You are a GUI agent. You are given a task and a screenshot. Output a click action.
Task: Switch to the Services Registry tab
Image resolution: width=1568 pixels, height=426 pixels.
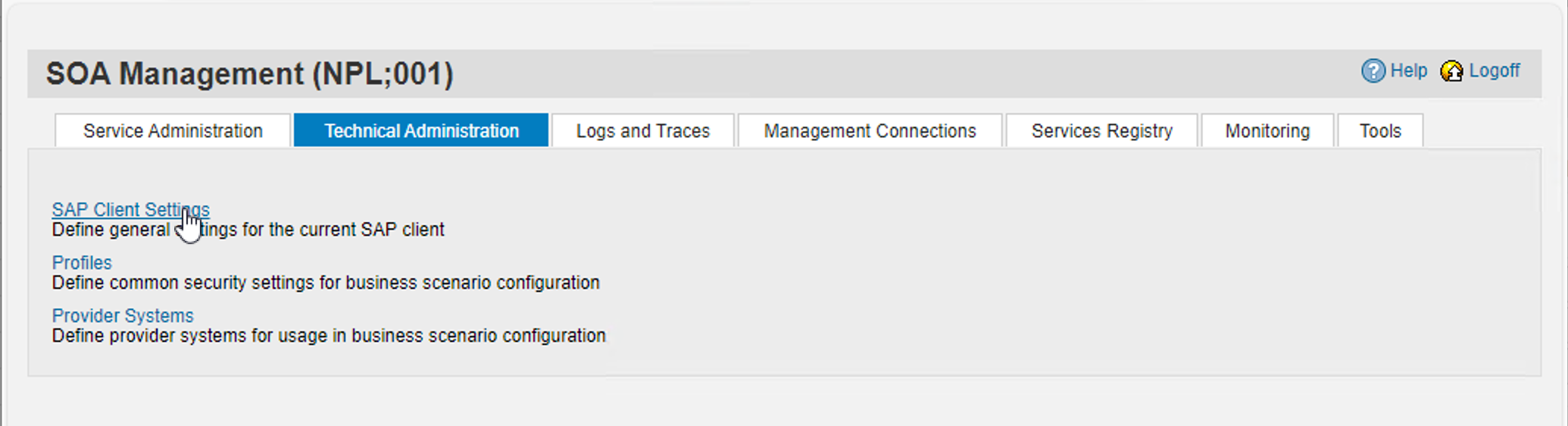1101,131
